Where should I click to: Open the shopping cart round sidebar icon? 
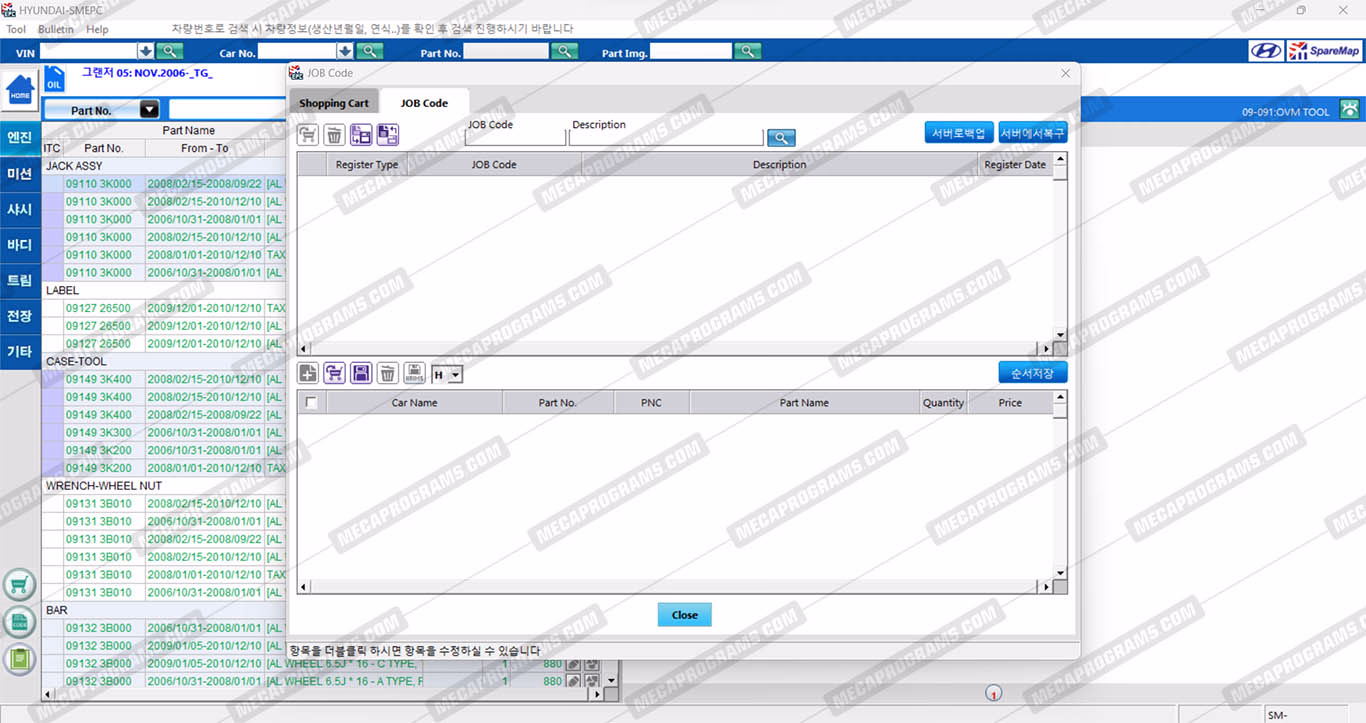pos(19,585)
